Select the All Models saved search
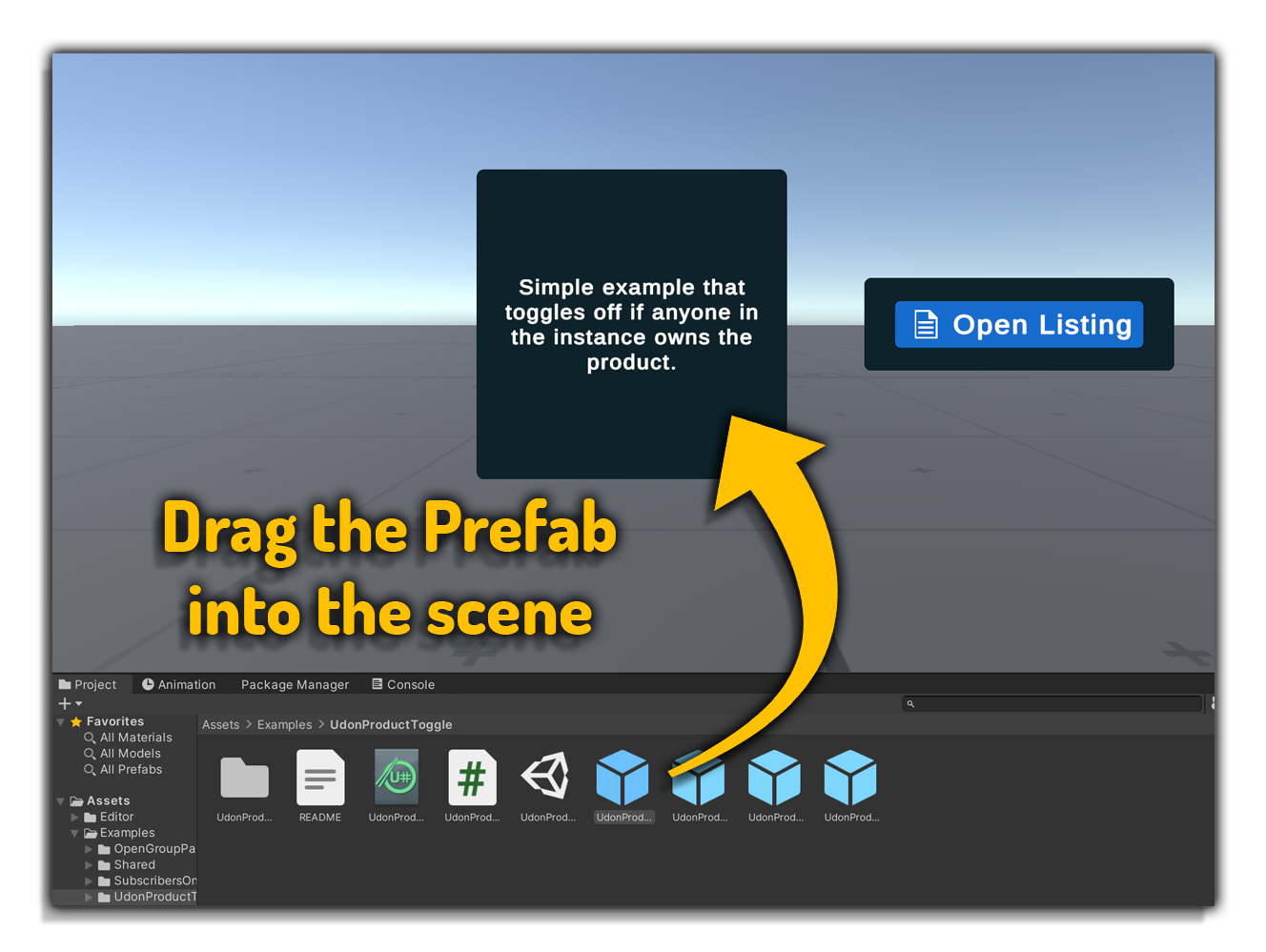 (125, 754)
